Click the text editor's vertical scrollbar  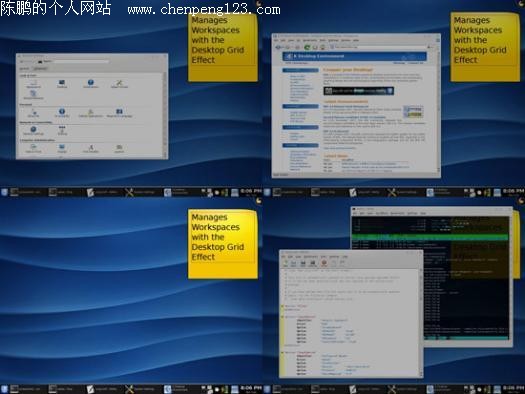point(421,321)
